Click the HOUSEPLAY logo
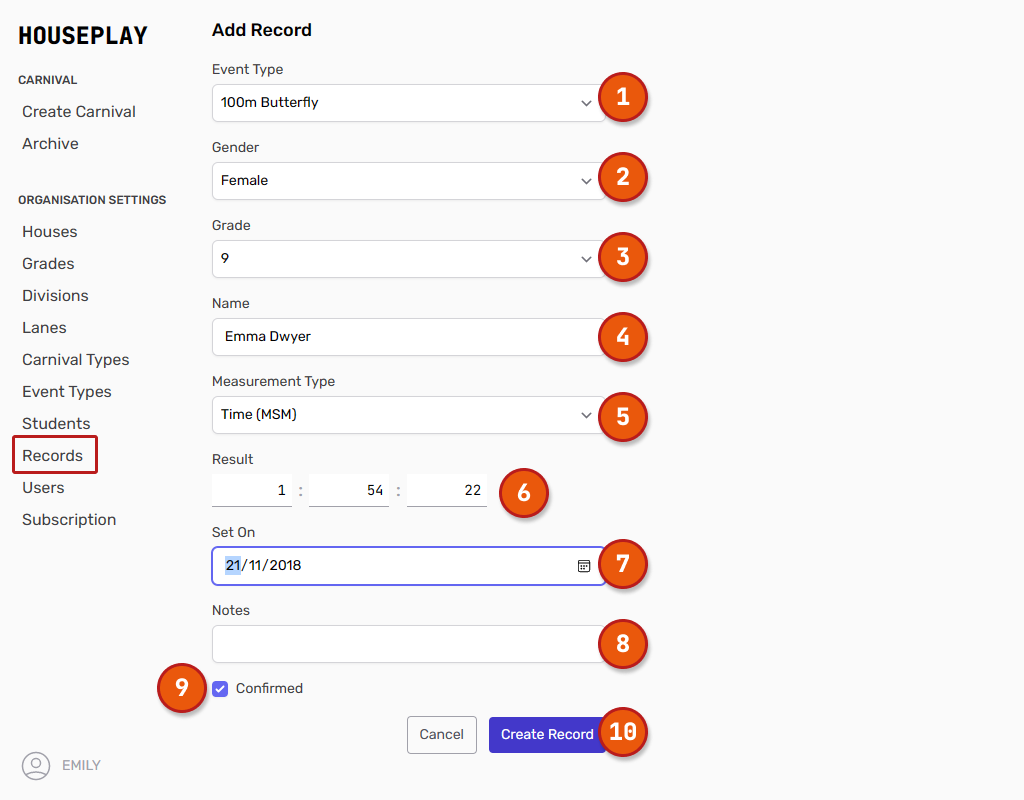Viewport: 1024px width, 800px height. coord(83,36)
